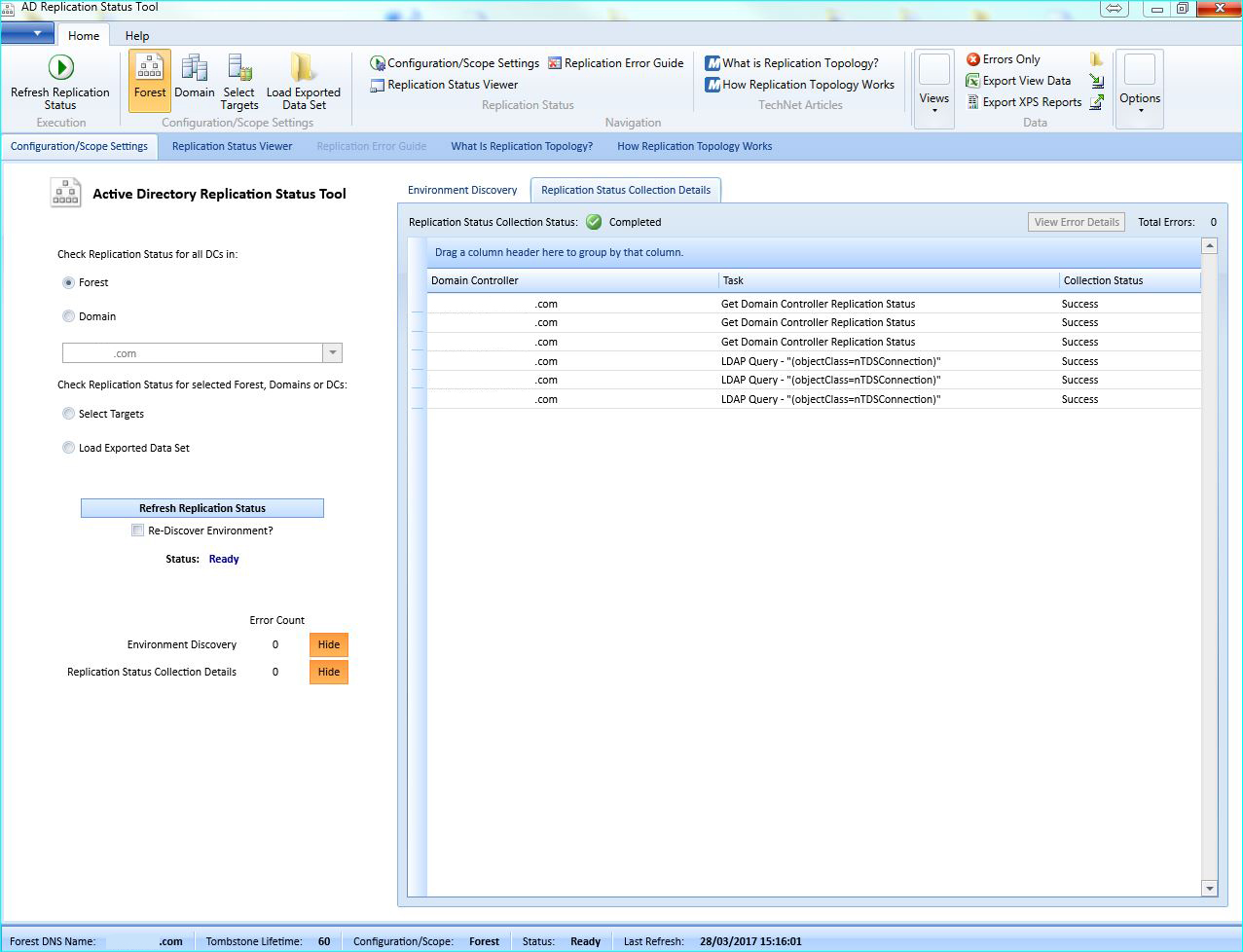Open the Replication Error Guide ribbon item
Viewport: 1243px width, 952px height.
click(x=615, y=63)
